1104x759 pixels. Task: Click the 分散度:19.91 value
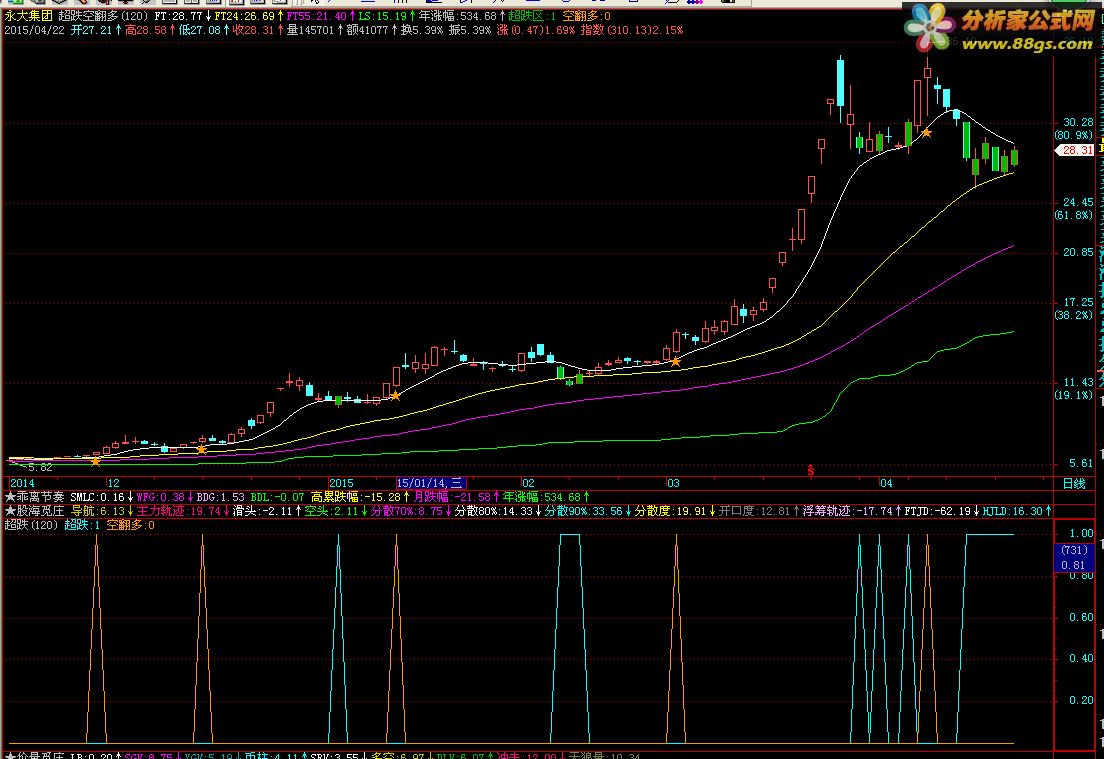pyautogui.click(x=670, y=511)
